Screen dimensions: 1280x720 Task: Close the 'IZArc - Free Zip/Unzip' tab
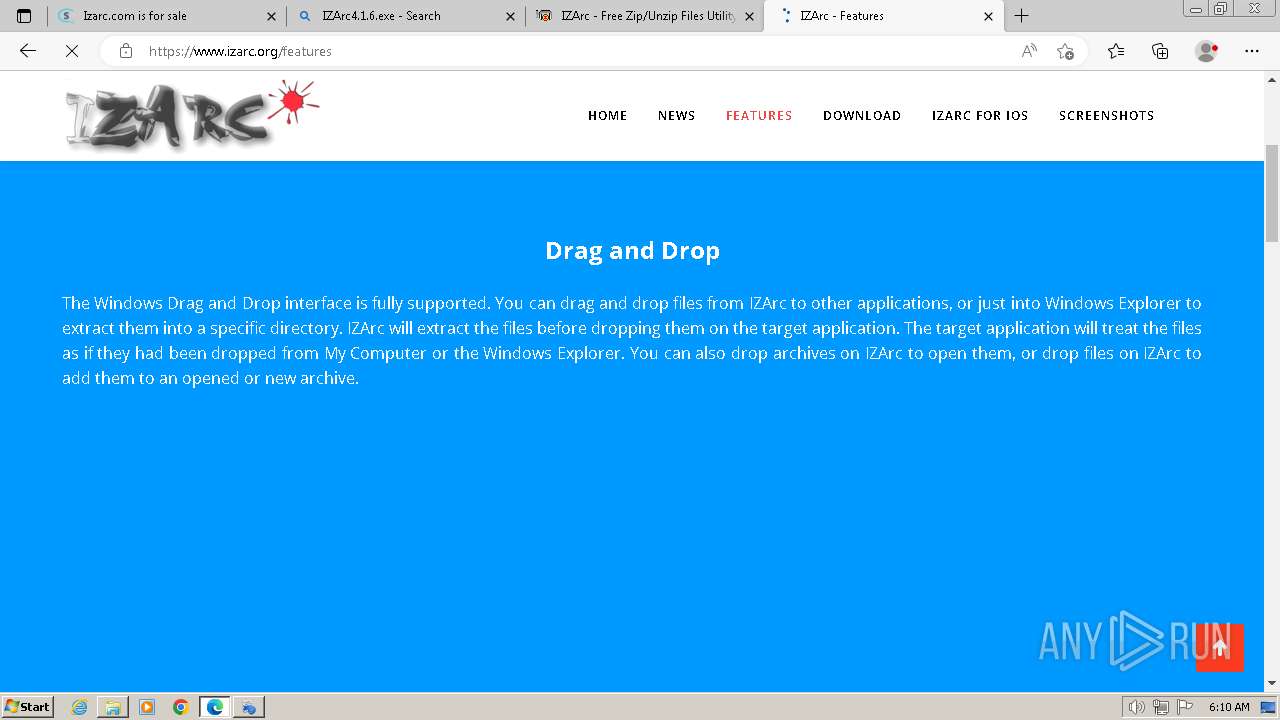(x=749, y=16)
